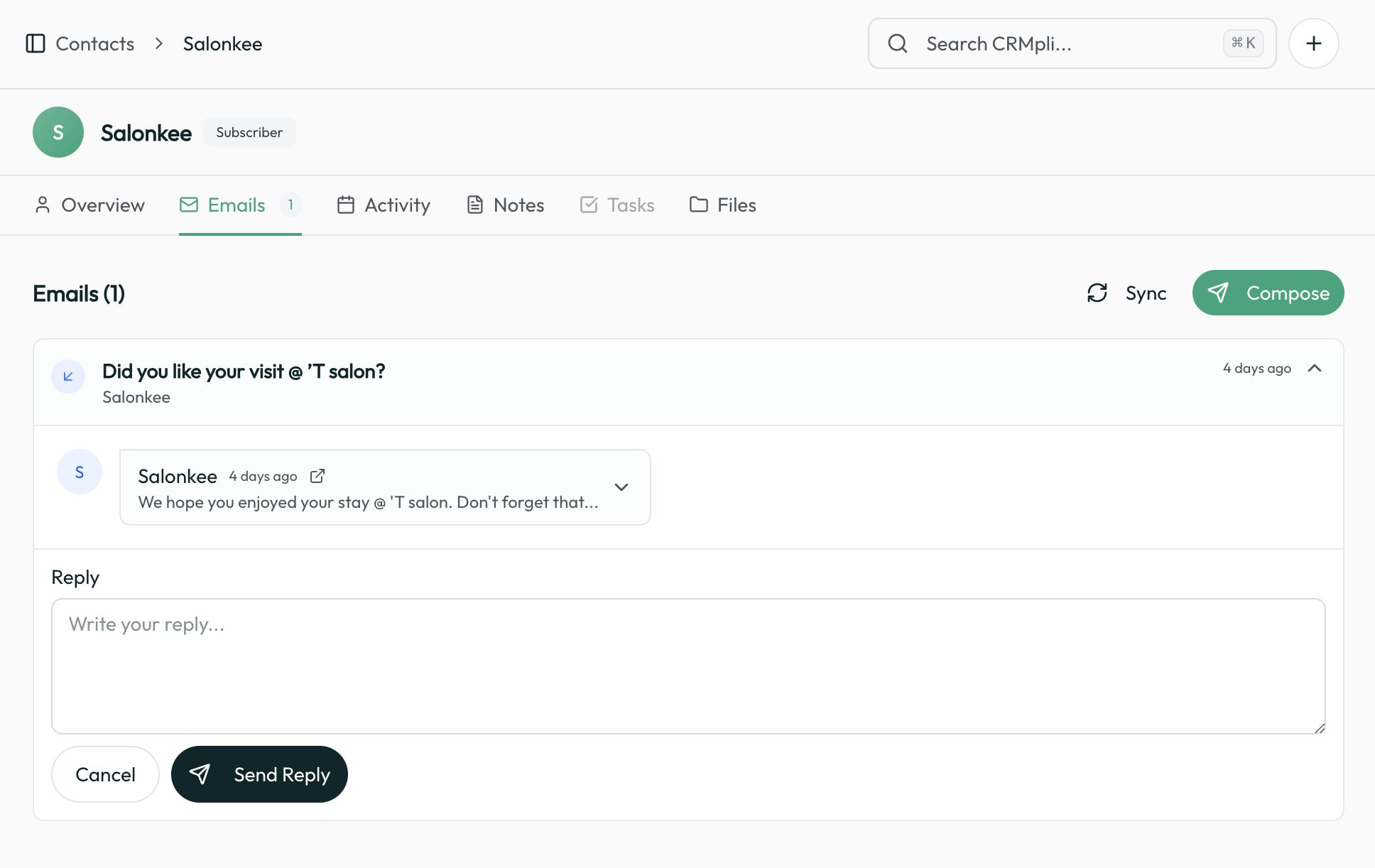Open the Notes tab
The image size is (1375, 868).
click(x=505, y=205)
